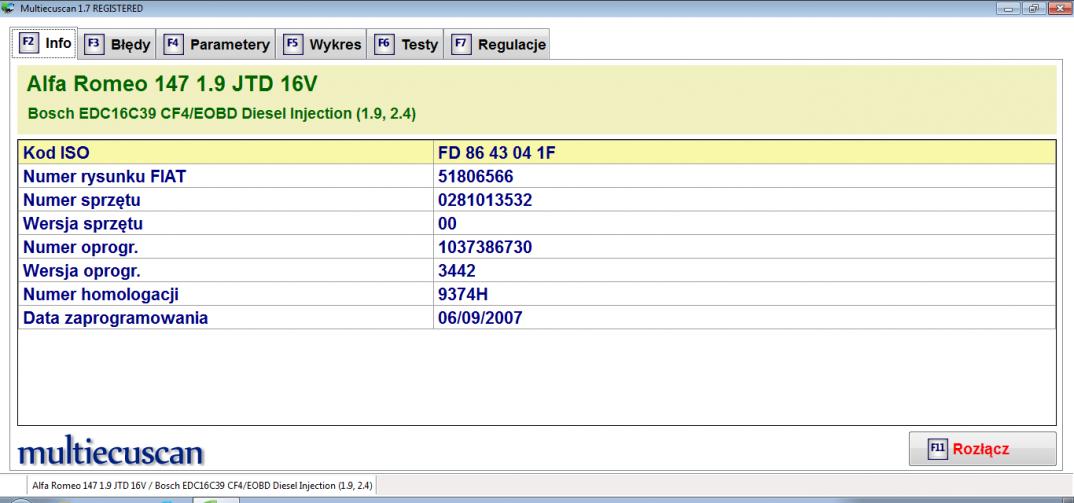Switch to the Błędy tab
Viewport: 1074px width, 503px height.
click(x=117, y=45)
